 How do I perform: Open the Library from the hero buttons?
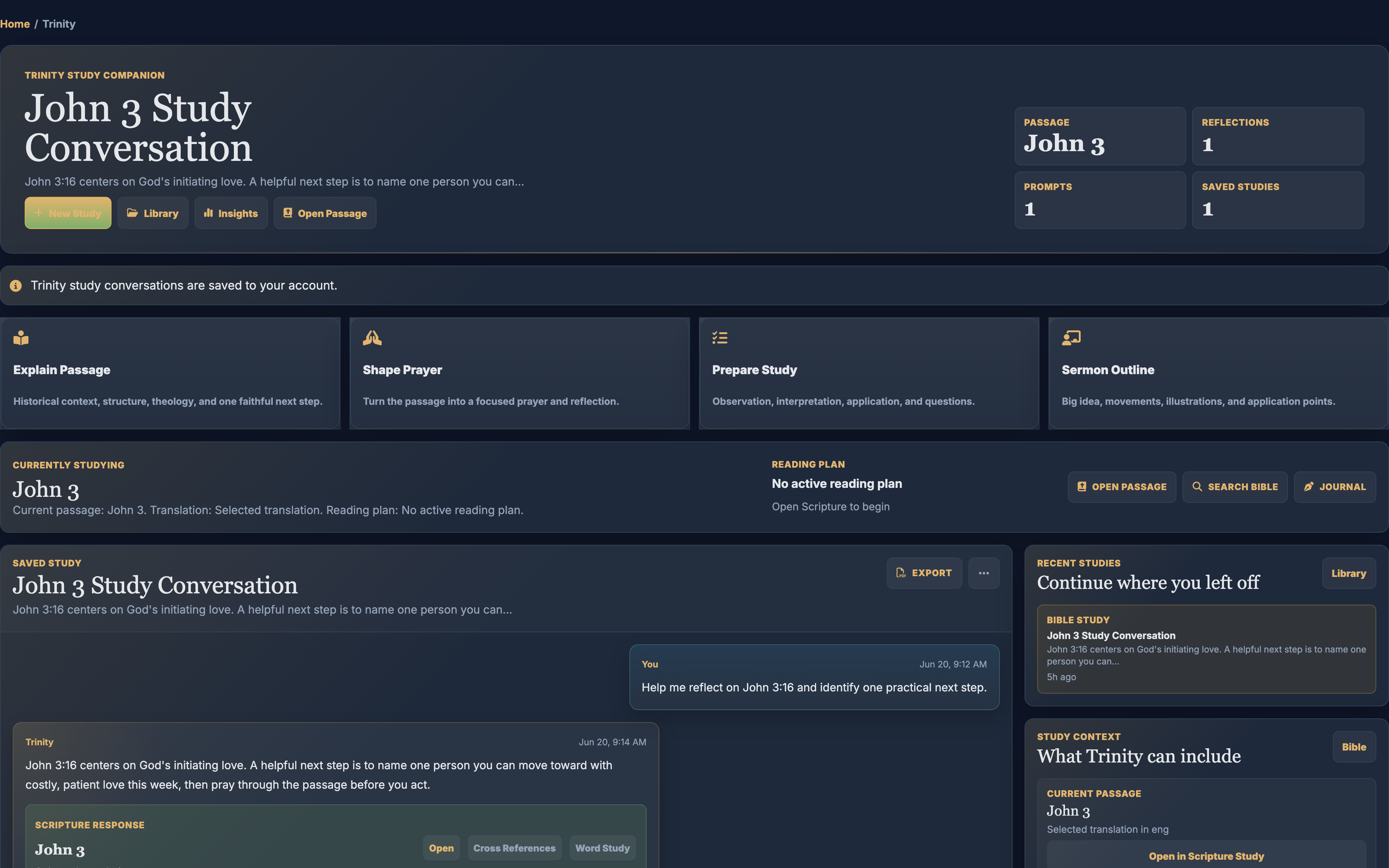coord(153,213)
